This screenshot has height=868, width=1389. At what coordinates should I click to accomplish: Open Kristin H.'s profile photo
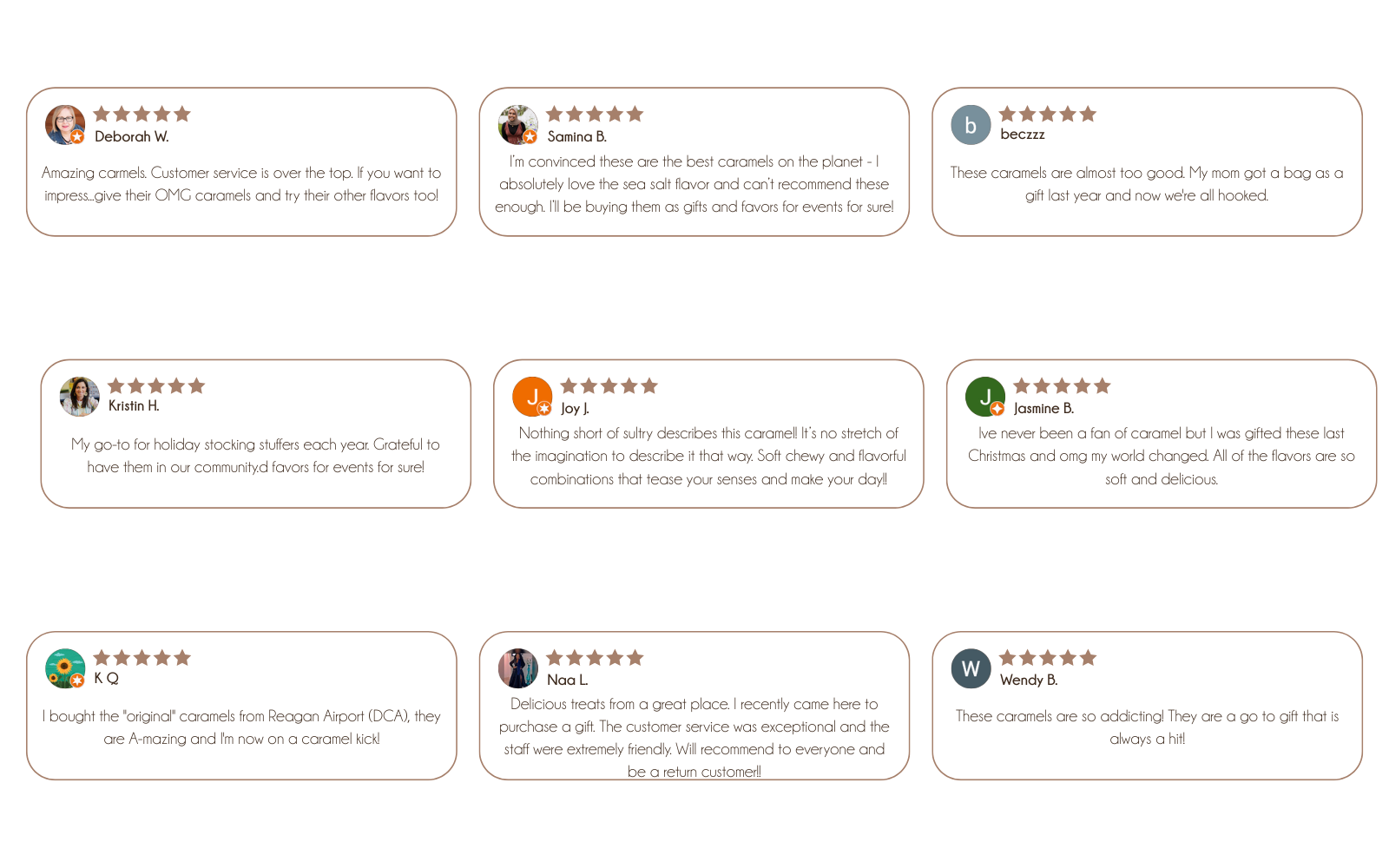[79, 397]
